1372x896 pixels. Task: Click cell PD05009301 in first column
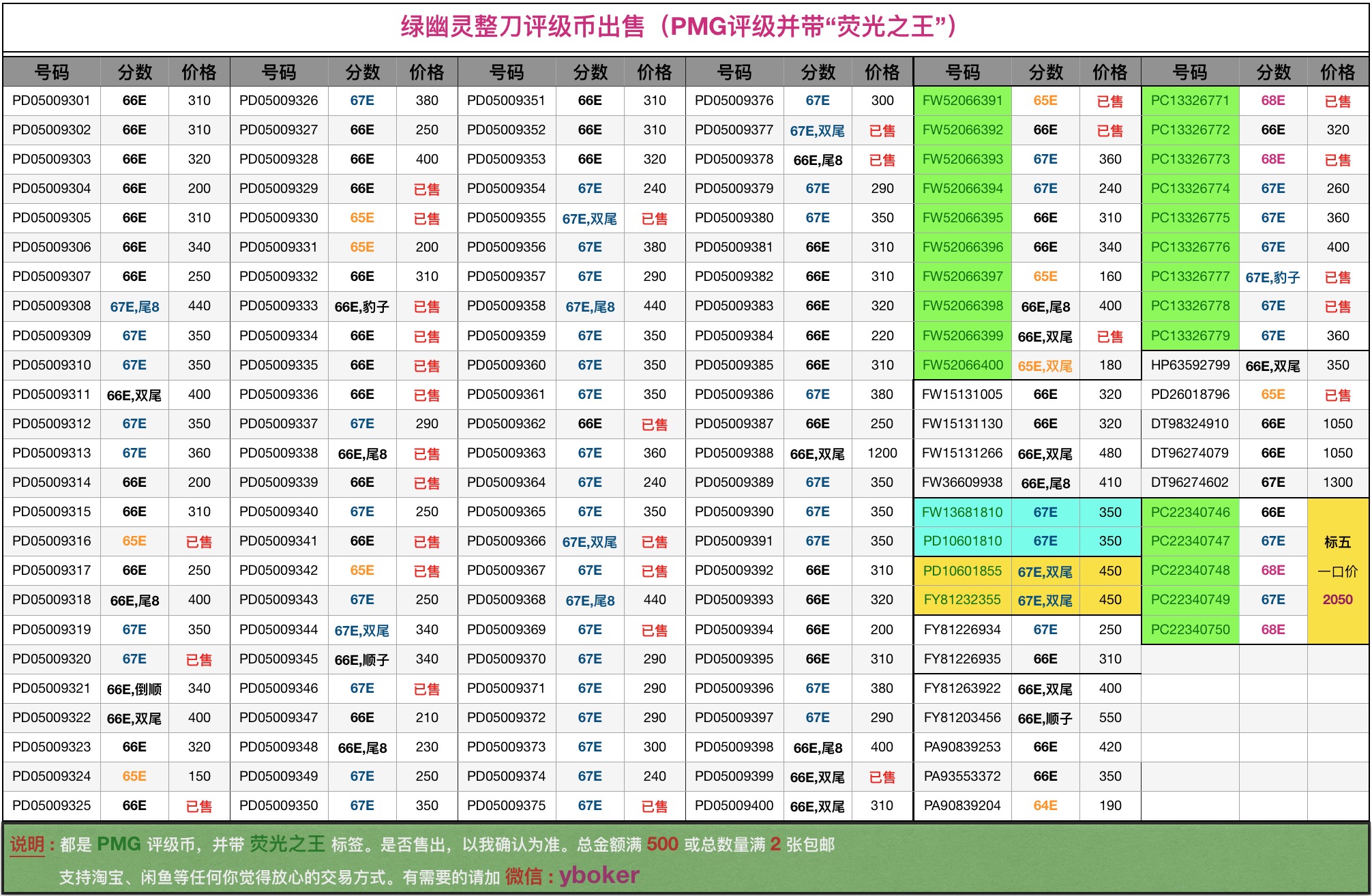point(51,100)
